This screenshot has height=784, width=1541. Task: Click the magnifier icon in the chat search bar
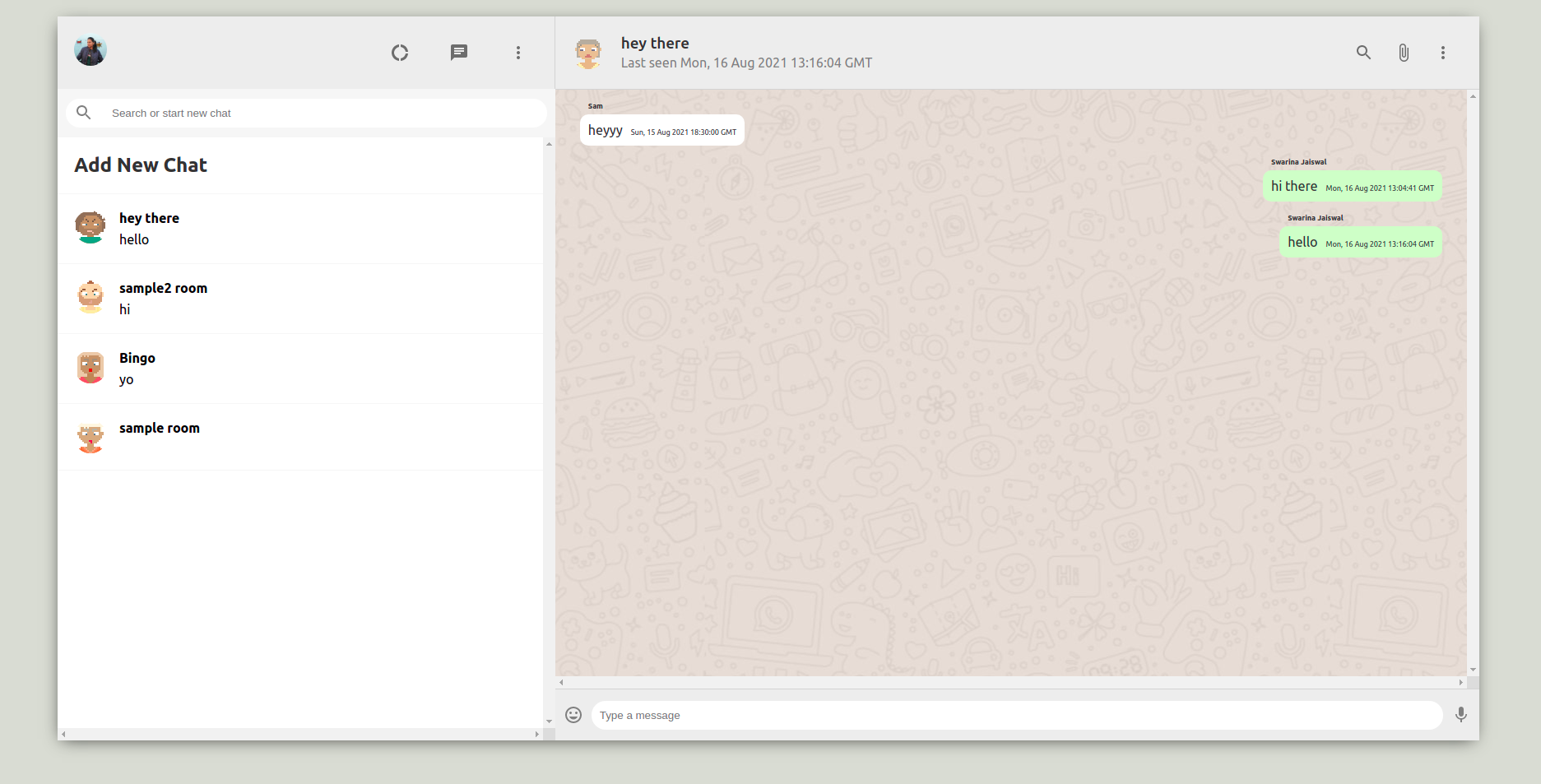[x=83, y=112]
